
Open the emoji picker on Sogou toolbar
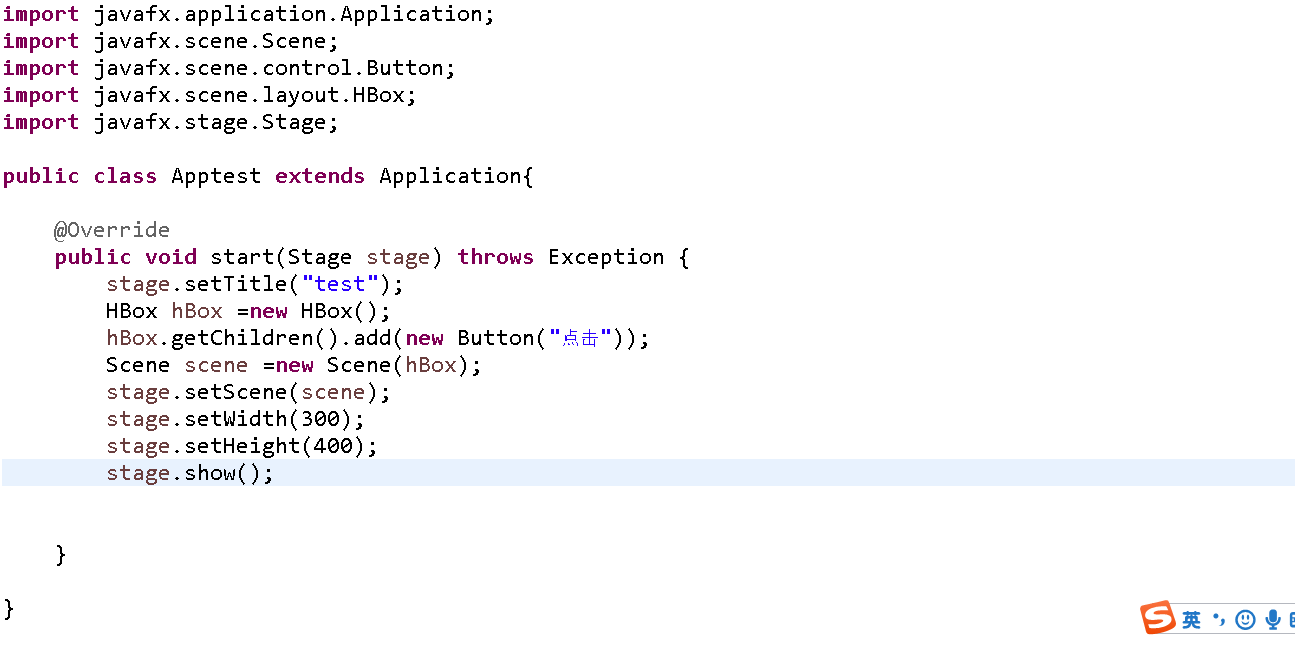click(1245, 618)
